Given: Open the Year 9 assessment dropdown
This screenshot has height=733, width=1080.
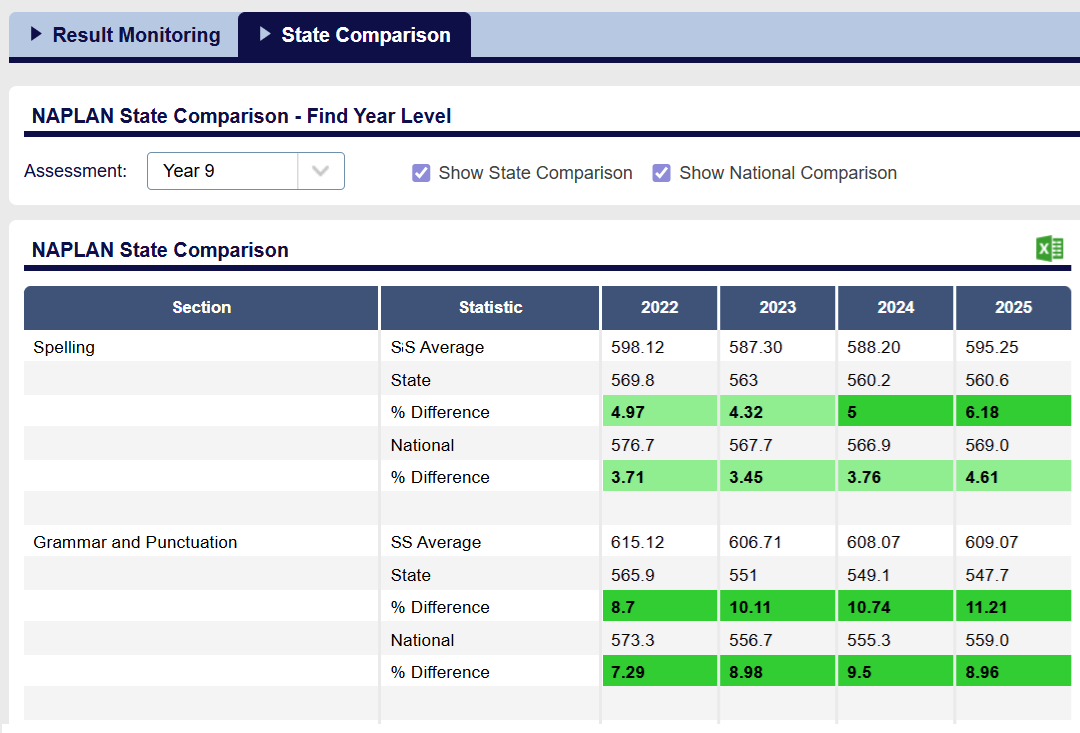Looking at the screenshot, I should (x=246, y=171).
